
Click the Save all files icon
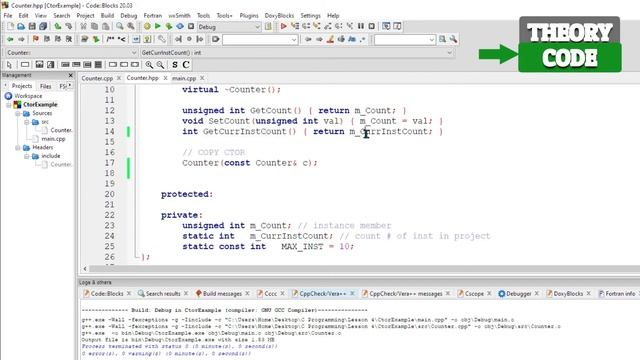coord(43,27)
